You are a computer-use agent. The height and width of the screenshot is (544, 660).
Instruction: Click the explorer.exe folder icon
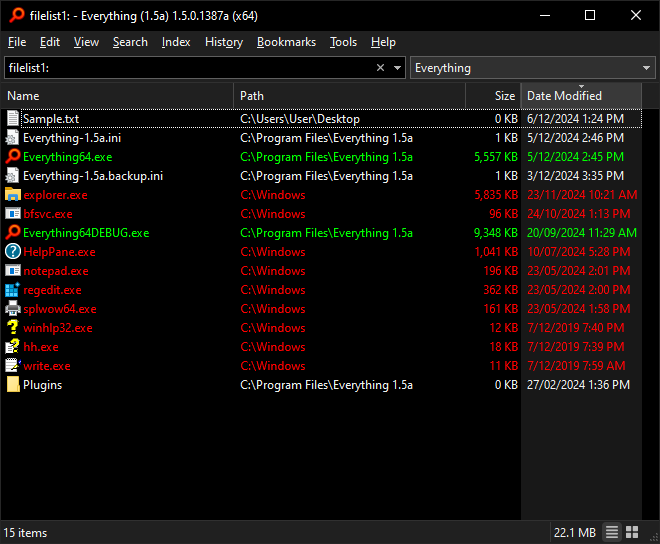click(13, 195)
